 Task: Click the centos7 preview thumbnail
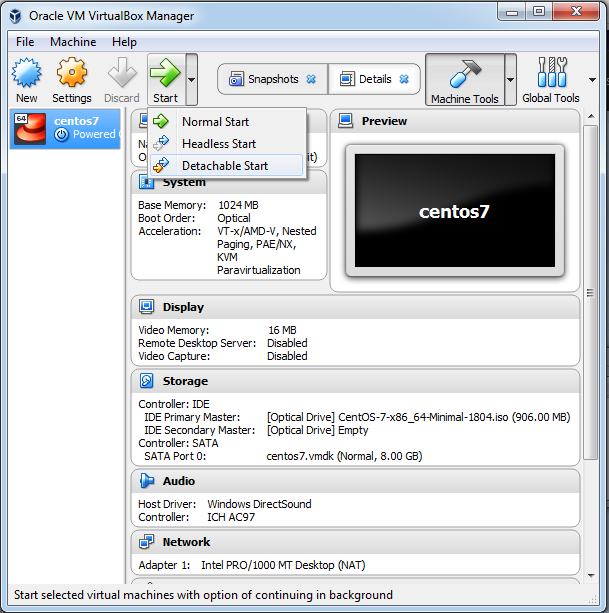(455, 210)
